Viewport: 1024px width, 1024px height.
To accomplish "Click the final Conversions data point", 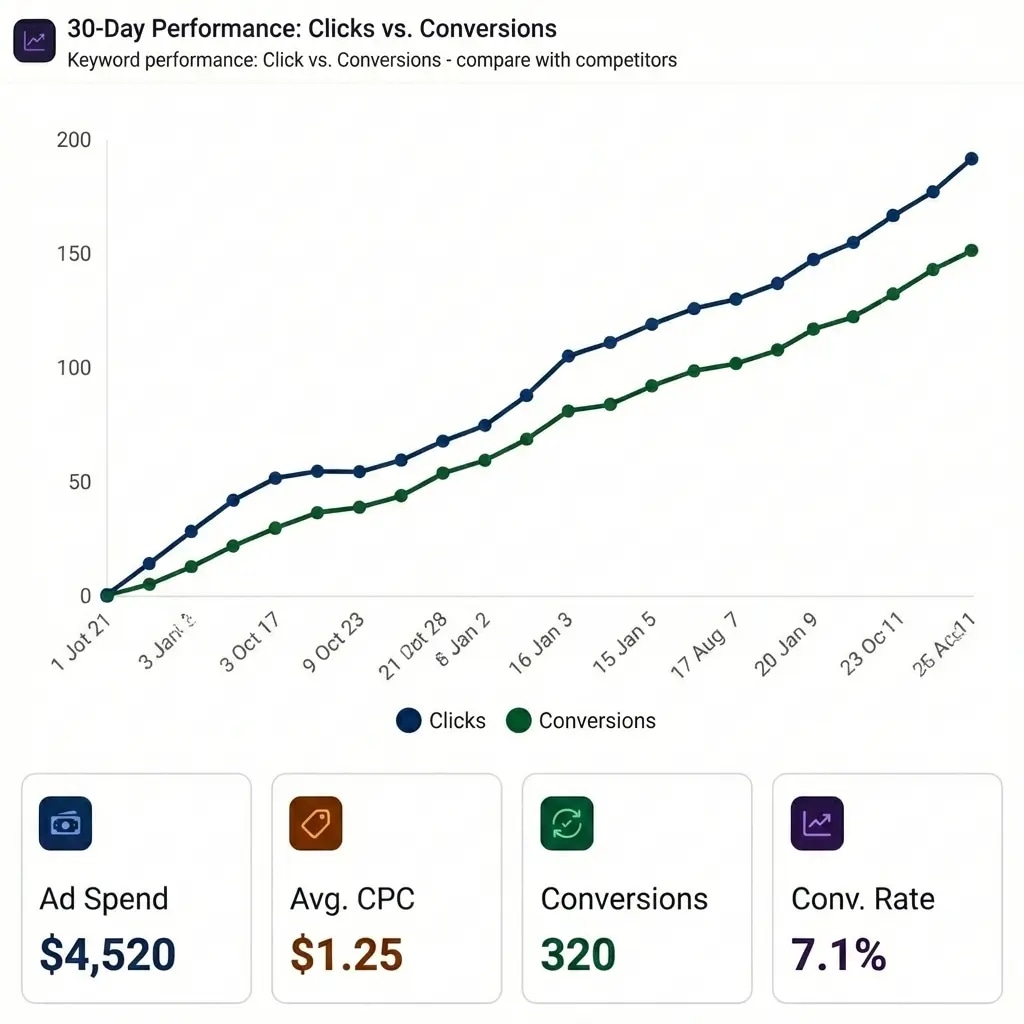I will tap(971, 251).
